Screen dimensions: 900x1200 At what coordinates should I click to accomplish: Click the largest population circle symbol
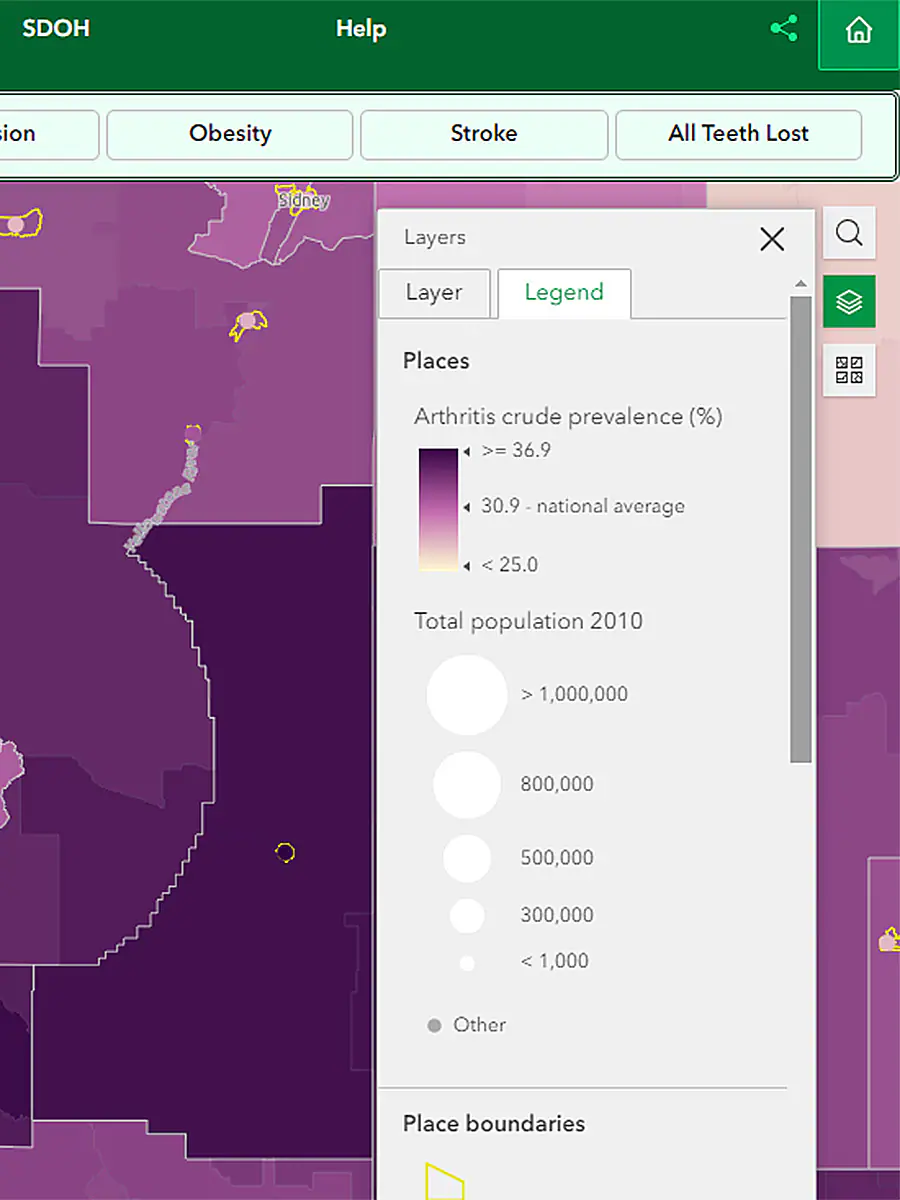[x=466, y=694]
